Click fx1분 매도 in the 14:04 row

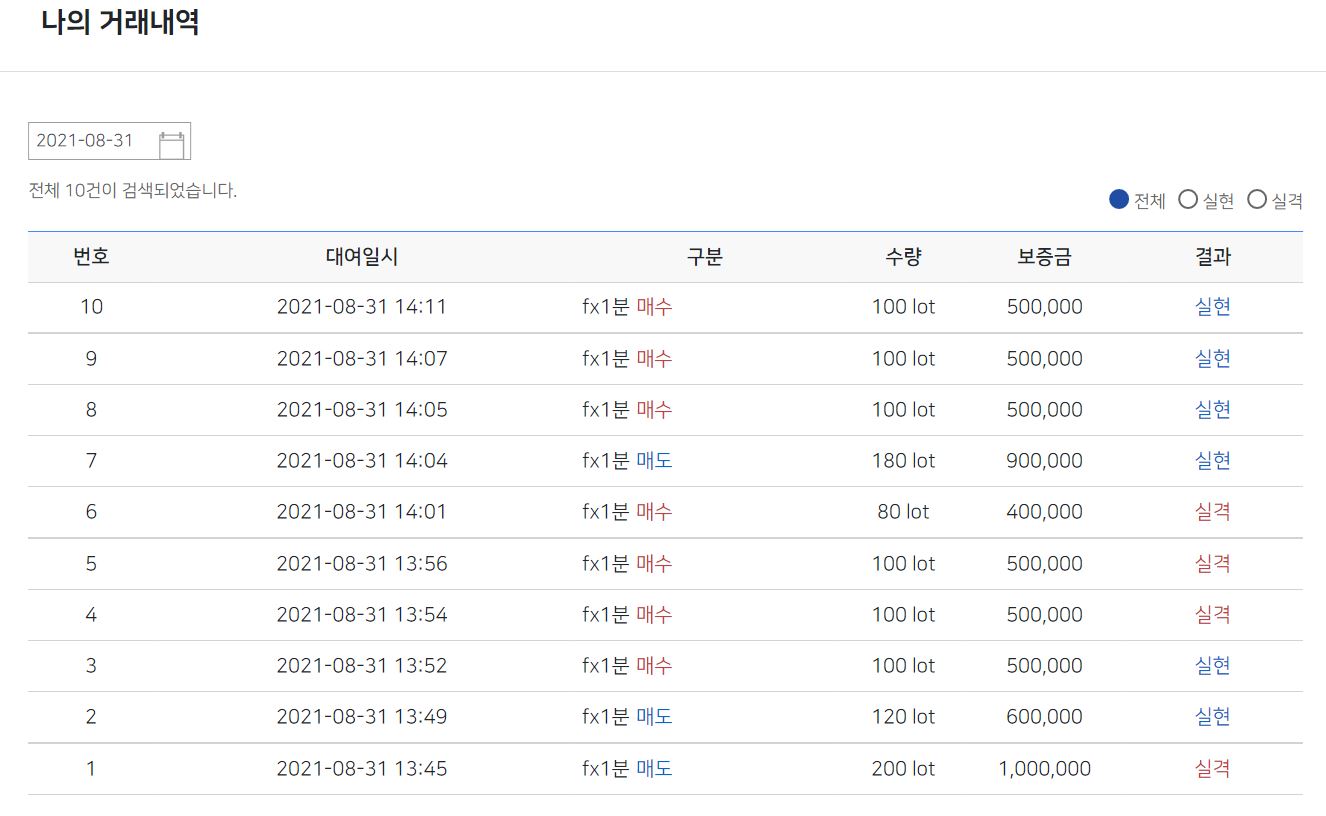tap(627, 460)
